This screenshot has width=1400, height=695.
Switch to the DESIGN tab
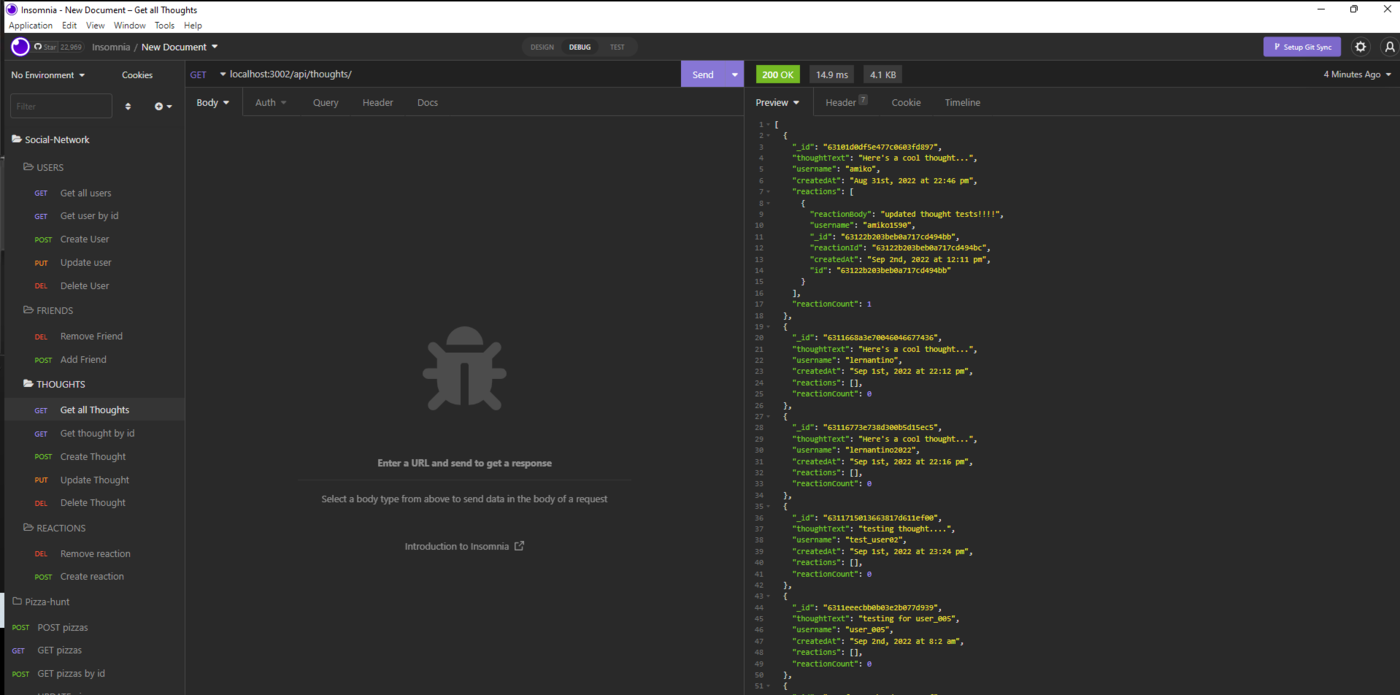tap(541, 46)
